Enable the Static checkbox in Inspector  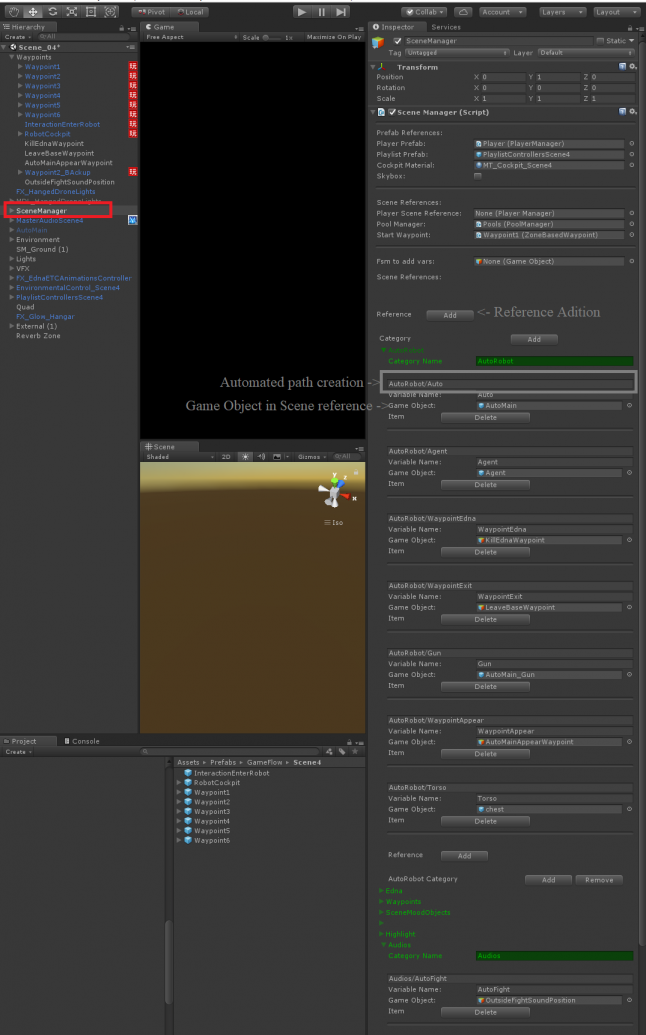(x=600, y=41)
